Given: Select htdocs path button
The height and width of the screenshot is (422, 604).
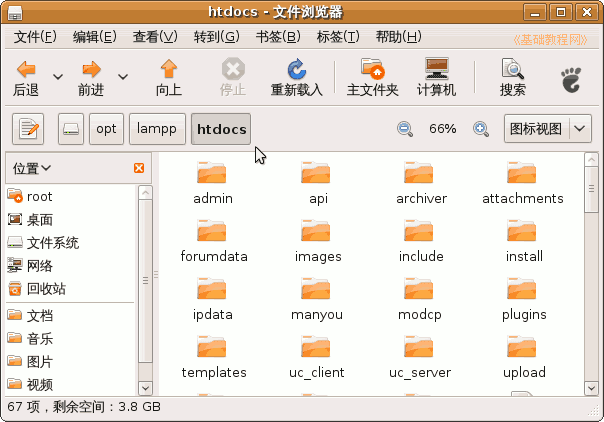Looking at the screenshot, I should pos(221,129).
